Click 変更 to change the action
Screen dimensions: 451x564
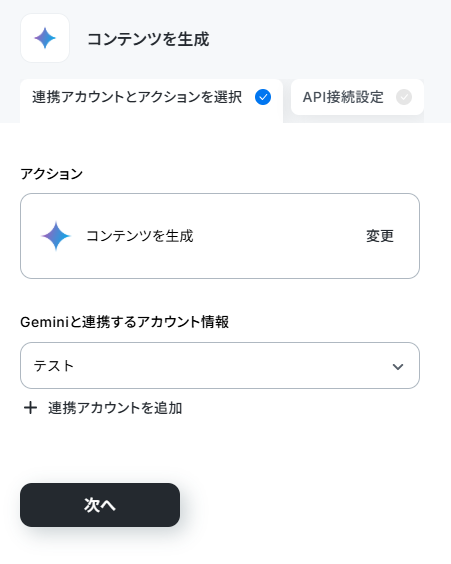click(380, 236)
